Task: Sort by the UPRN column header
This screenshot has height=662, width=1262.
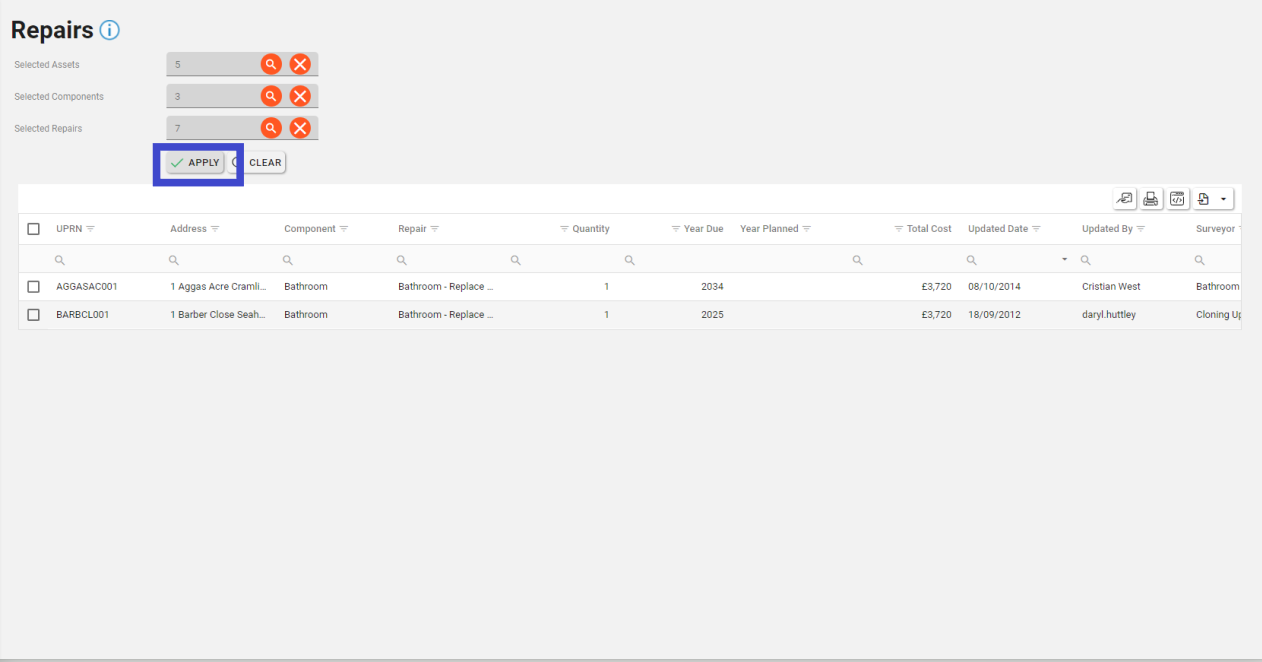Action: pos(68,229)
